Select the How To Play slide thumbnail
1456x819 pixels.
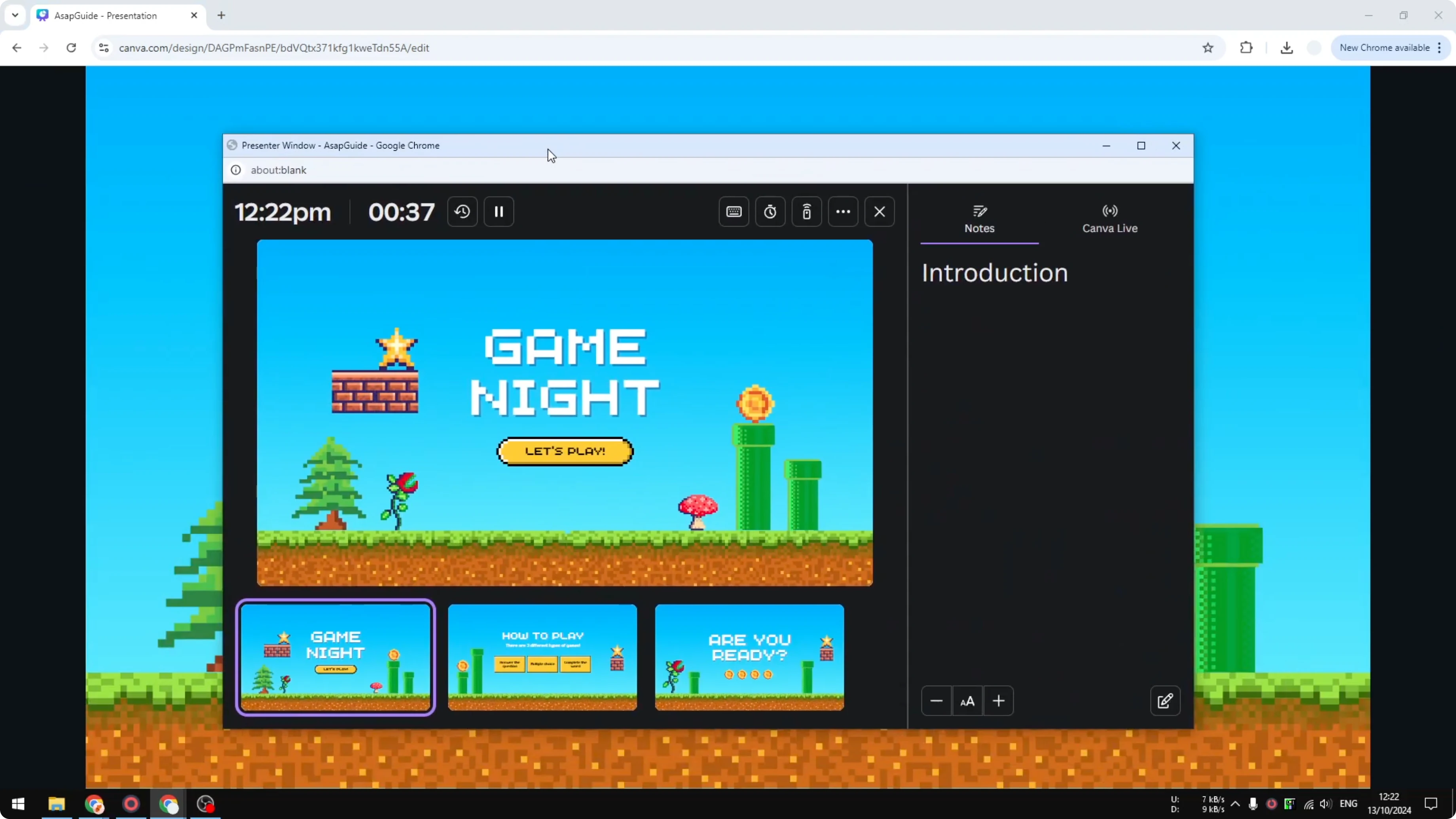coord(542,657)
